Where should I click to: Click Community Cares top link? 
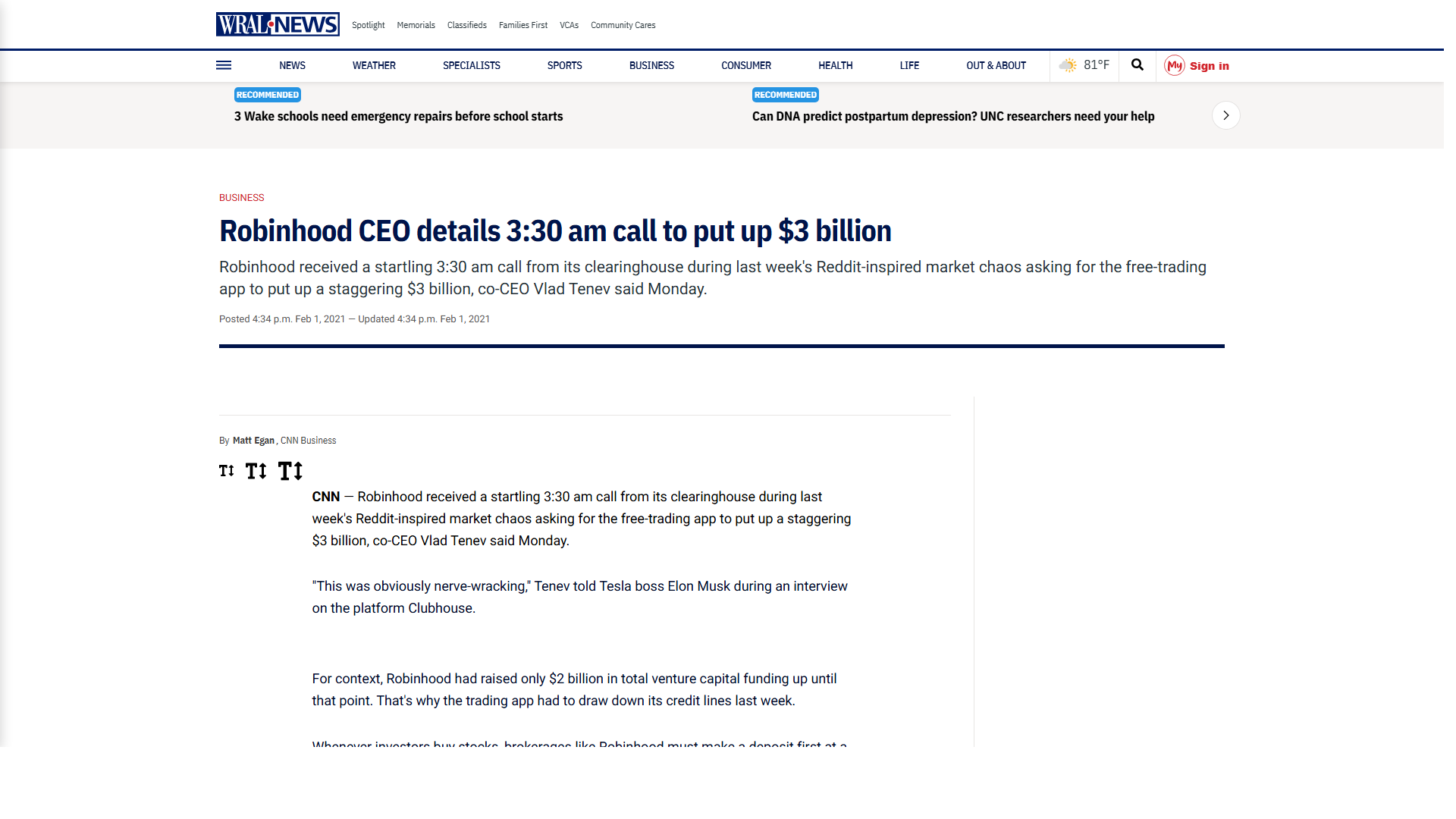coord(623,25)
